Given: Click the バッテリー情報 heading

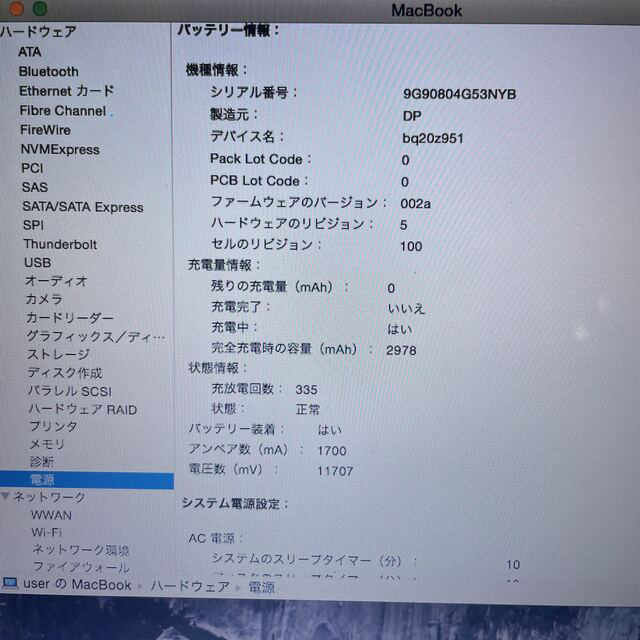Looking at the screenshot, I should (228, 30).
